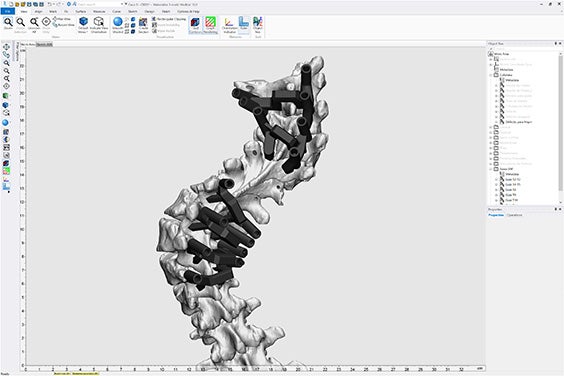Close the Properties panel

point(560,209)
